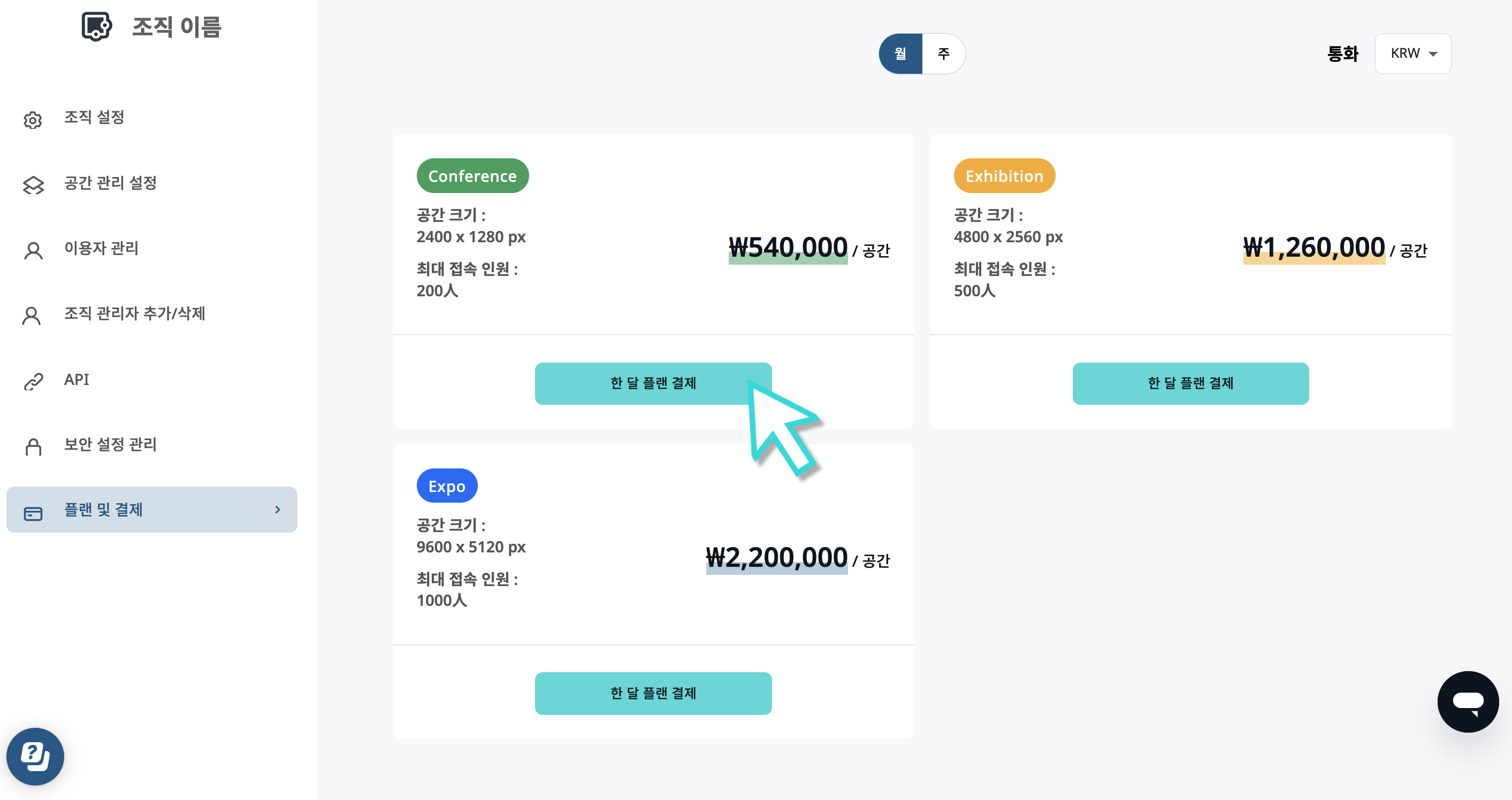
Task: Open organization settings gear icon
Action: click(33, 120)
